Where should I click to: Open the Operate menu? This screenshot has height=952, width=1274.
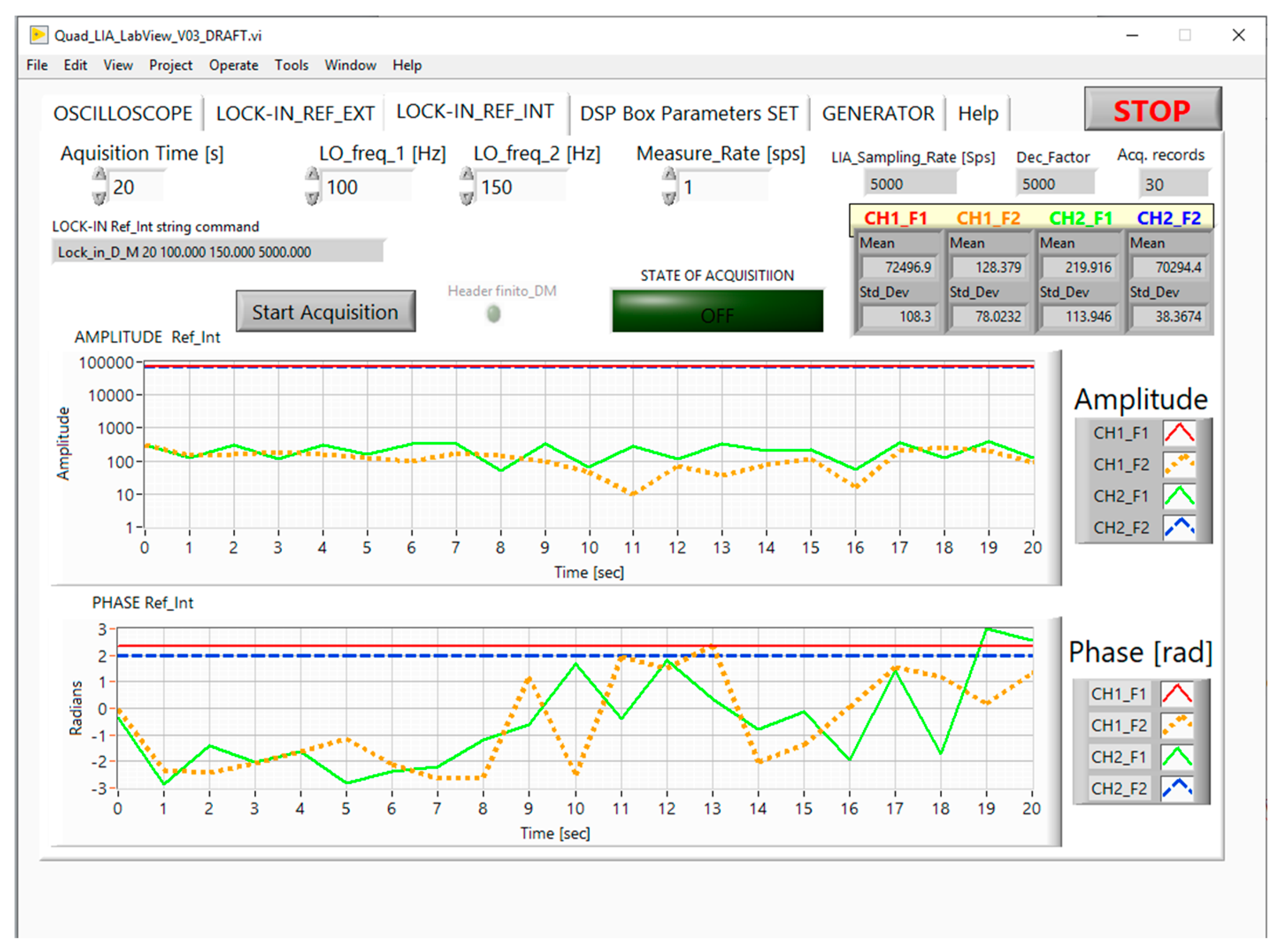point(233,65)
